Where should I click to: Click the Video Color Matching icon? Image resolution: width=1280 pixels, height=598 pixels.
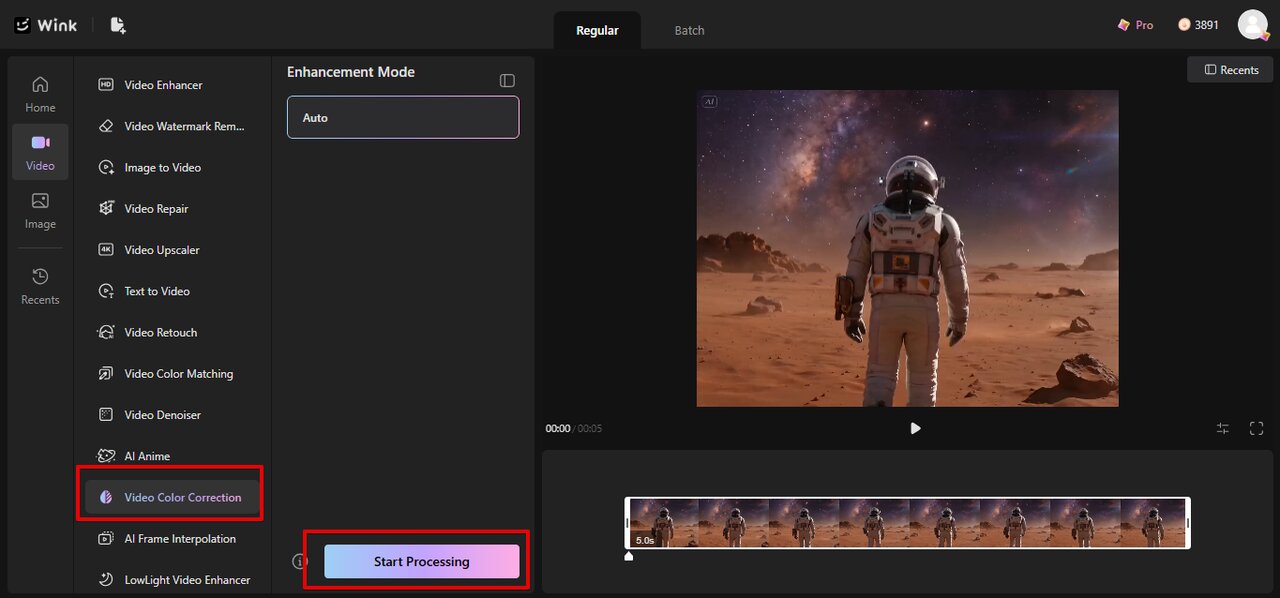point(106,373)
